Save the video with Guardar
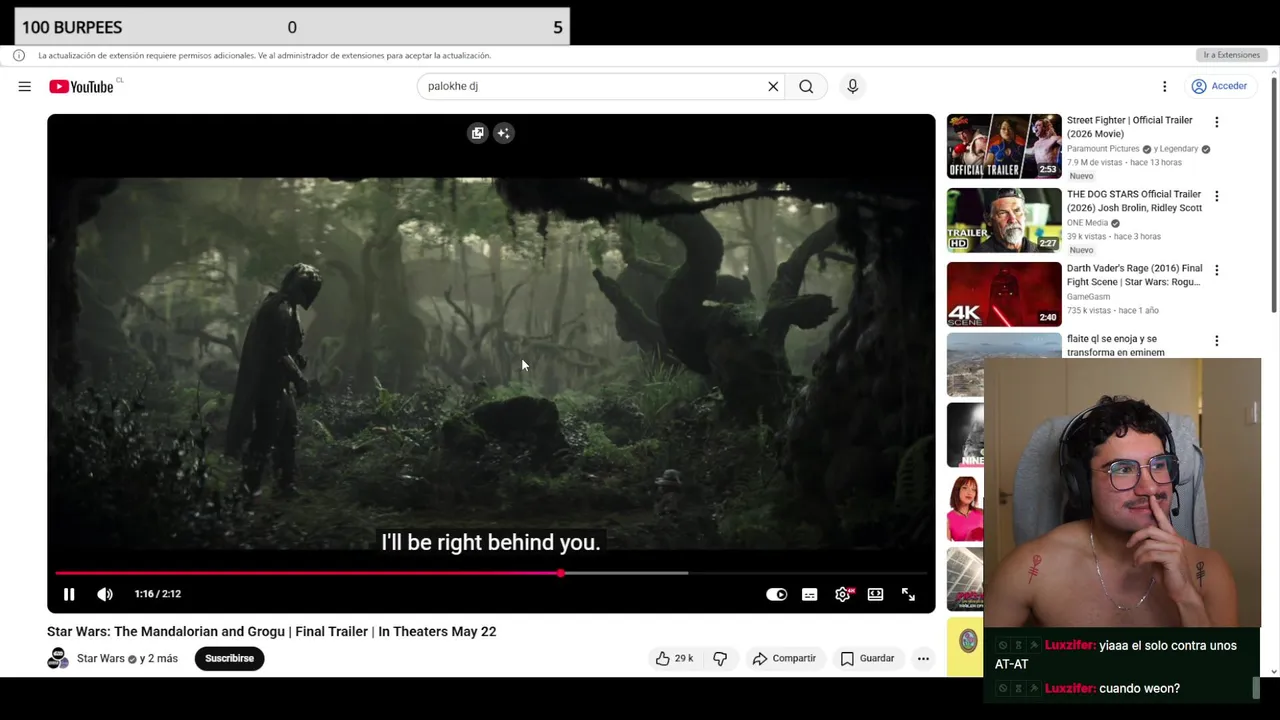Screen dimensions: 1280x720 coord(867,658)
